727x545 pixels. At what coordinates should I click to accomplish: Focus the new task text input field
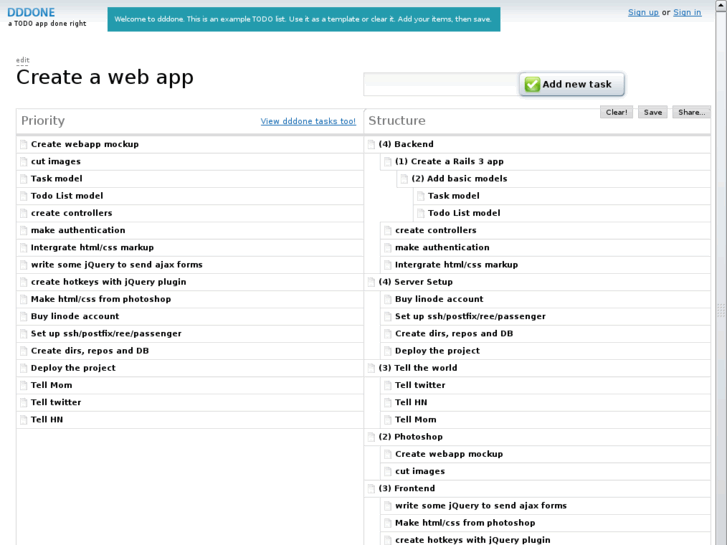click(440, 84)
